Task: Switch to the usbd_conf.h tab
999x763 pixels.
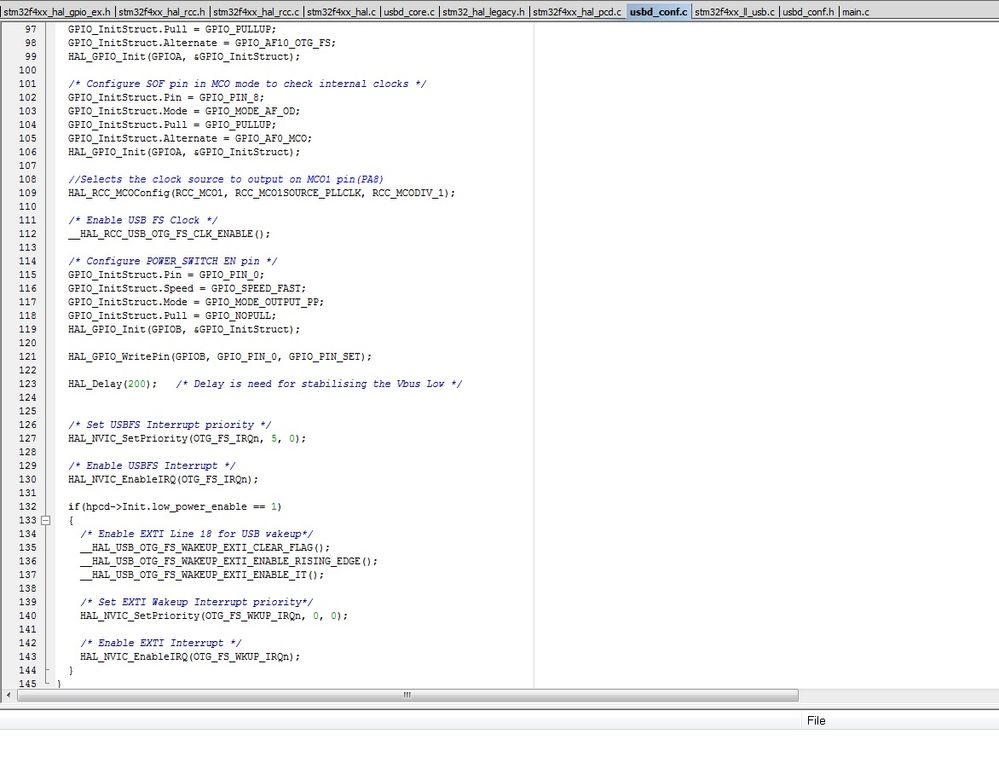Action: pyautogui.click(x=808, y=11)
